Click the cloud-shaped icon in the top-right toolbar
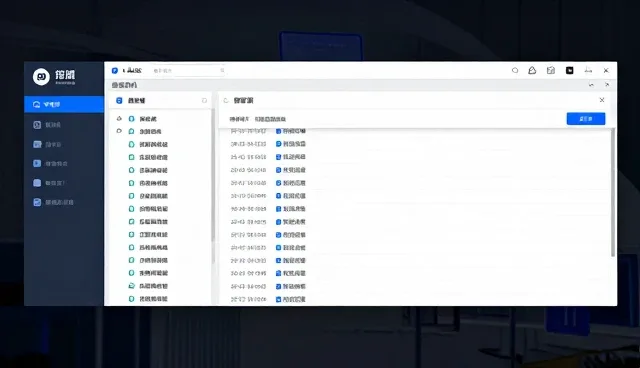The image size is (640, 368). 532,71
